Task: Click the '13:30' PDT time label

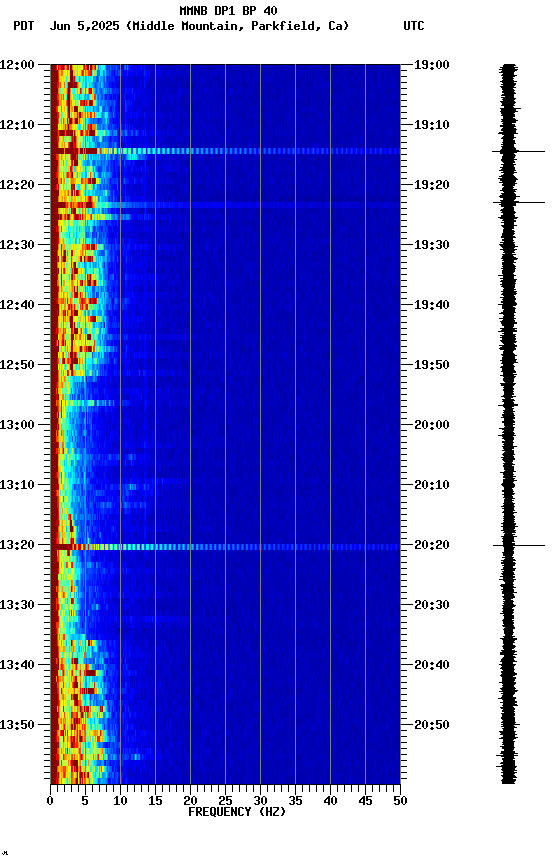Action: [x=17, y=606]
